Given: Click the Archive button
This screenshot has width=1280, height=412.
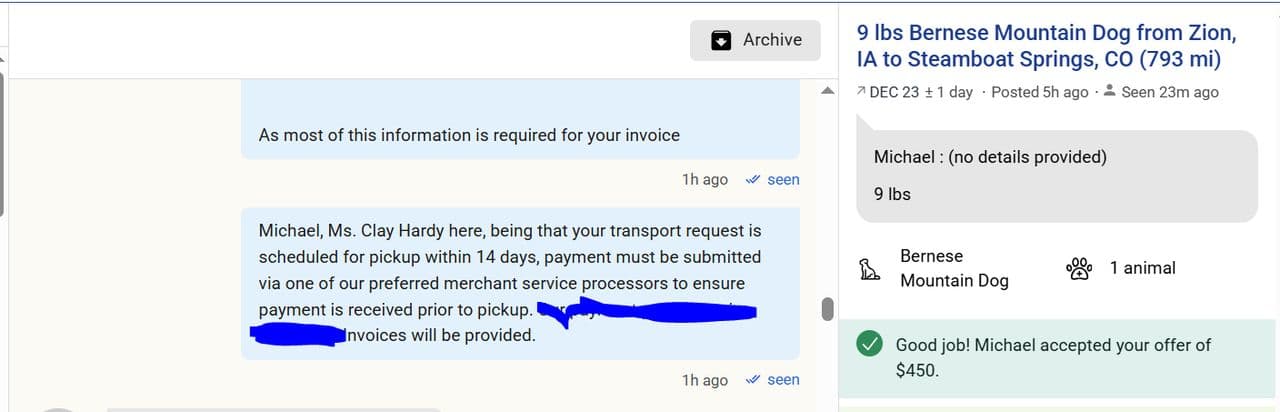Looking at the screenshot, I should pyautogui.click(x=755, y=40).
